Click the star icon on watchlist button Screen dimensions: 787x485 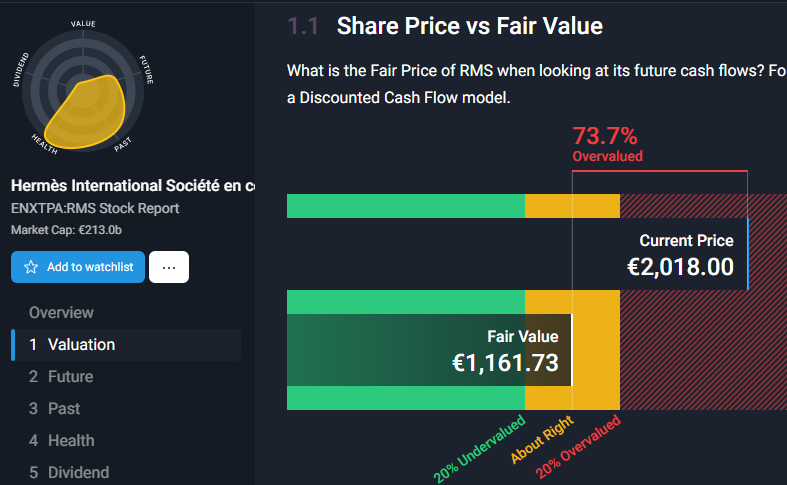(31, 267)
